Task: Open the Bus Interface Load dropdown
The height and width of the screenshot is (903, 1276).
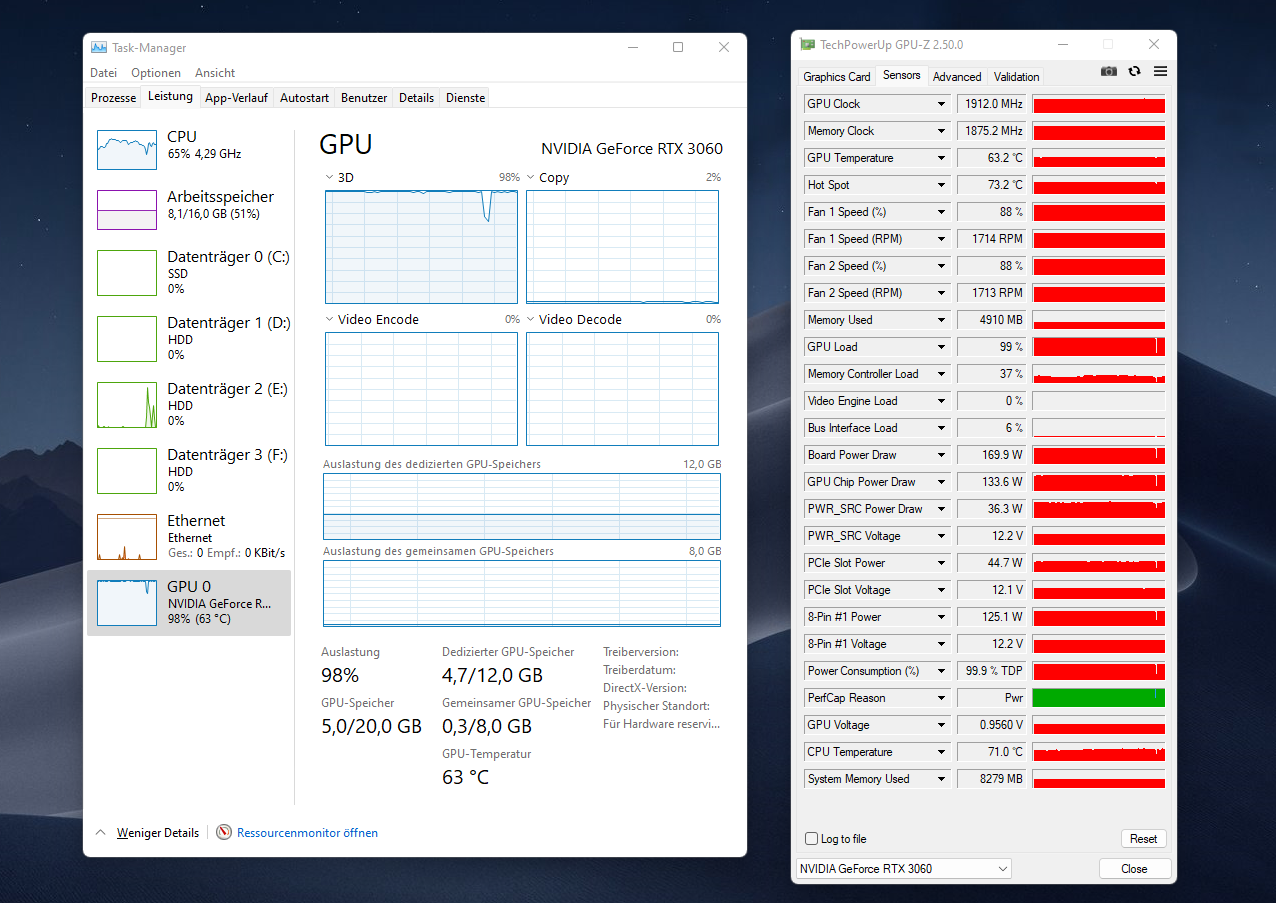Action: [x=941, y=428]
